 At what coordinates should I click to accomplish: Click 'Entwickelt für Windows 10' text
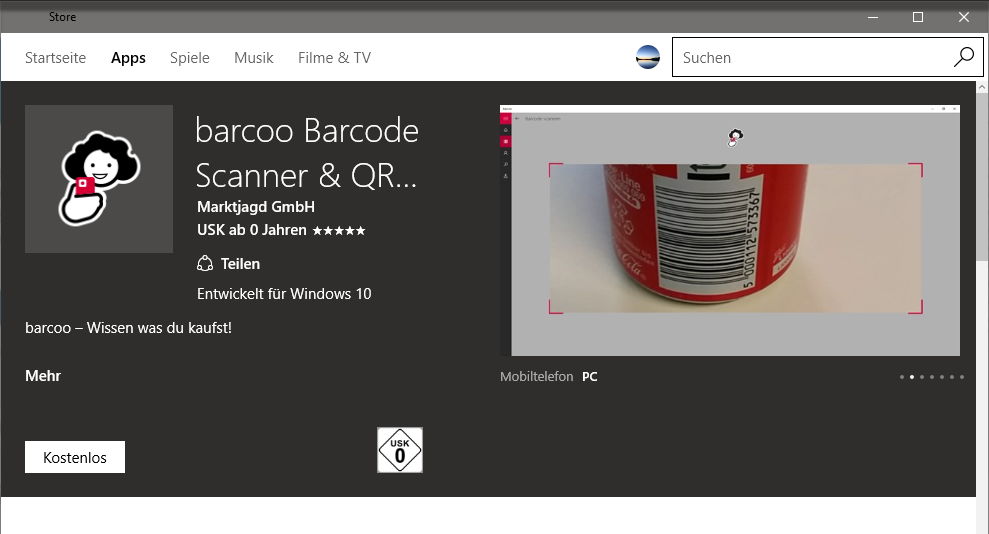click(284, 294)
